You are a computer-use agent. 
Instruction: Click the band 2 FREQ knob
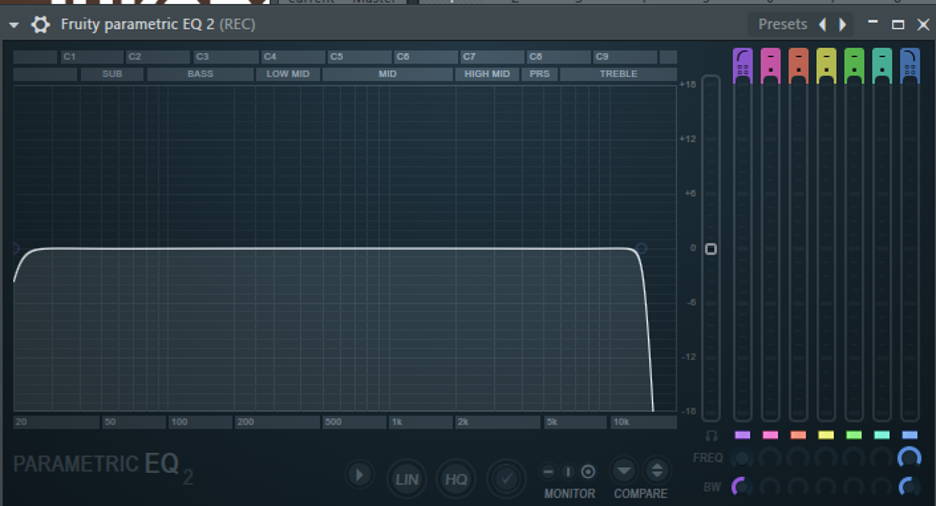771,458
